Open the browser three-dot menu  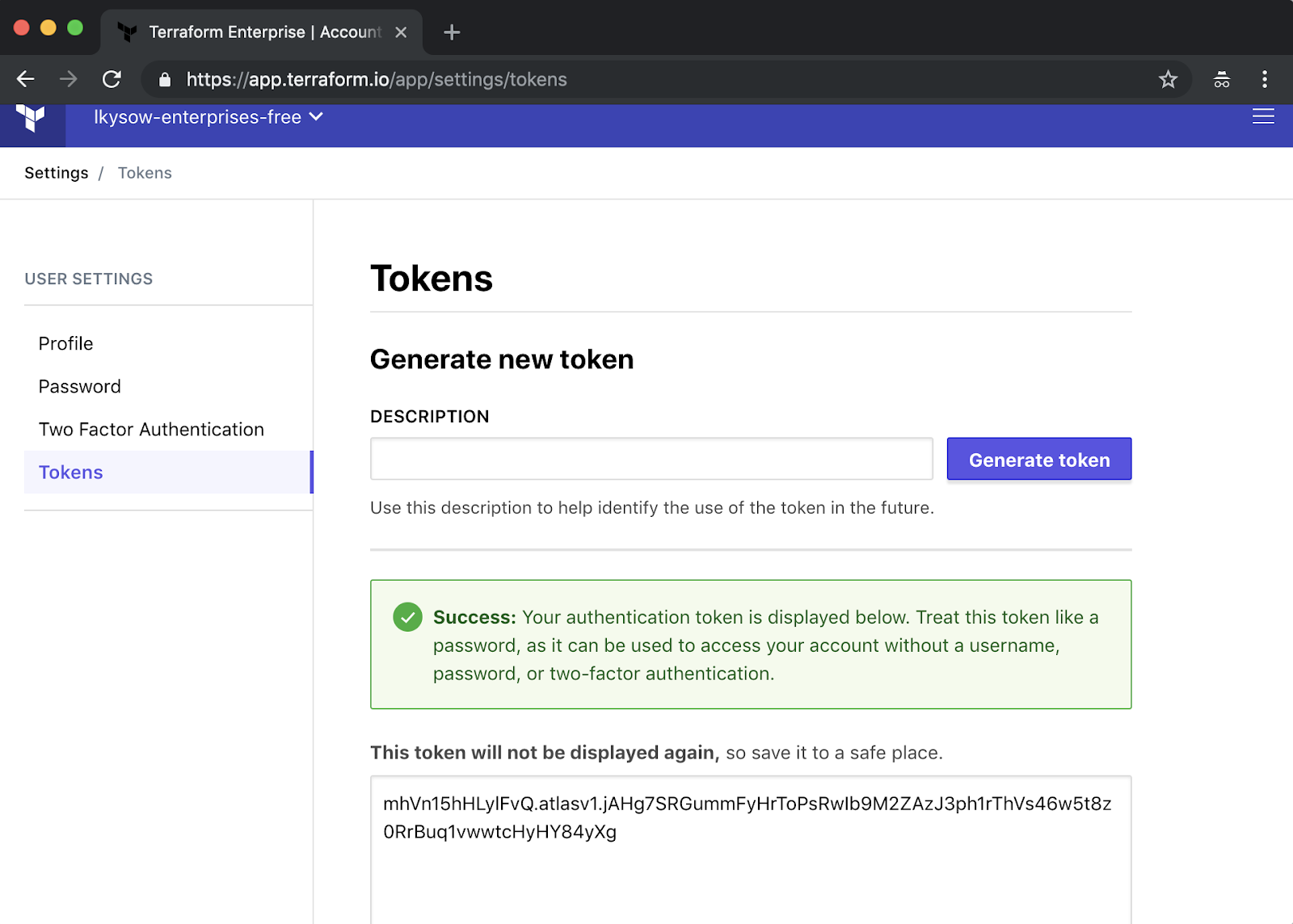point(1265,79)
